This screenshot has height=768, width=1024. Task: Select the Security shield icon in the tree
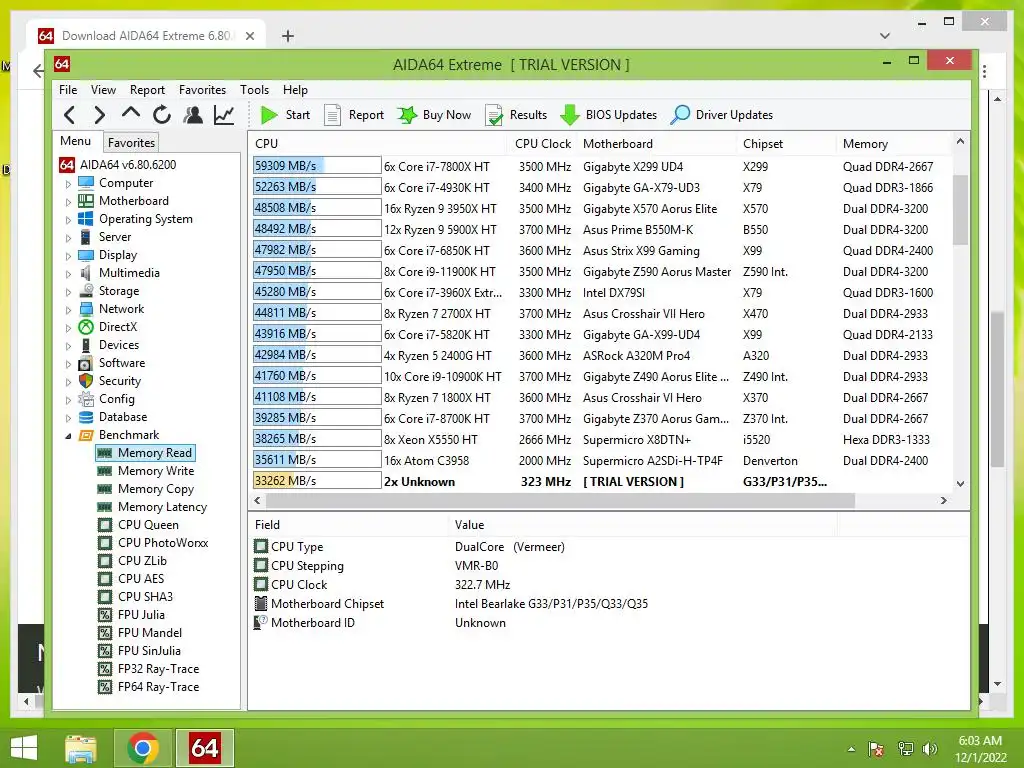pos(86,381)
